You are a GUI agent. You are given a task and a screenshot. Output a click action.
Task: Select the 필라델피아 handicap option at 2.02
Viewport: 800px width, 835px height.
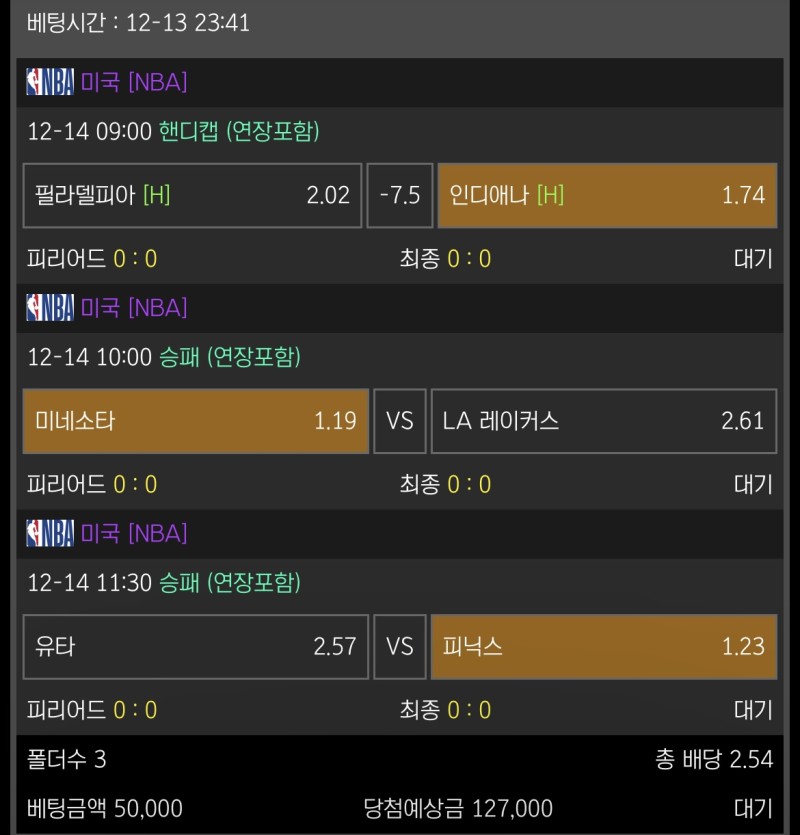point(192,195)
